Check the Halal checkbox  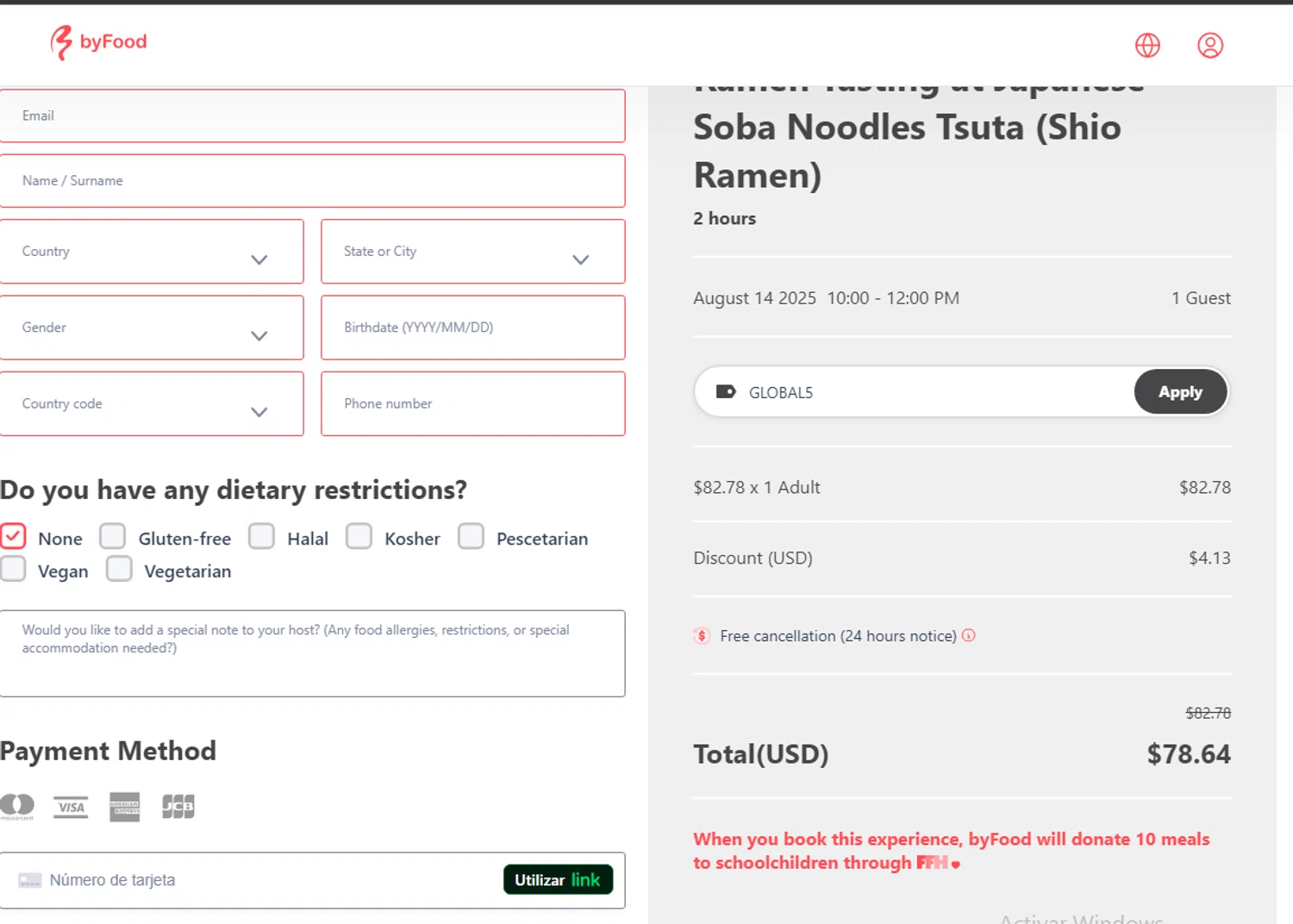point(261,536)
